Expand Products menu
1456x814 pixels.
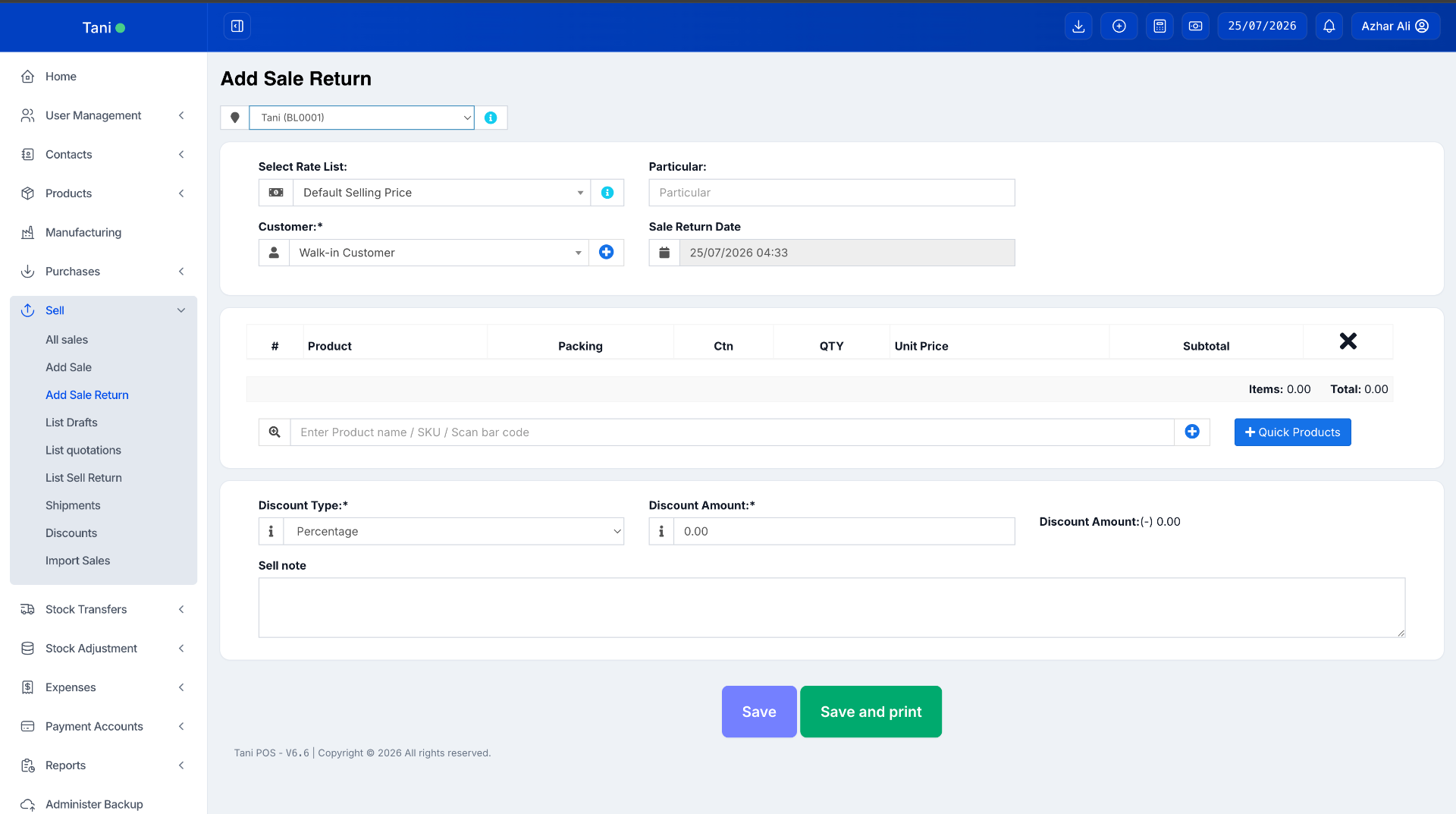tap(103, 193)
